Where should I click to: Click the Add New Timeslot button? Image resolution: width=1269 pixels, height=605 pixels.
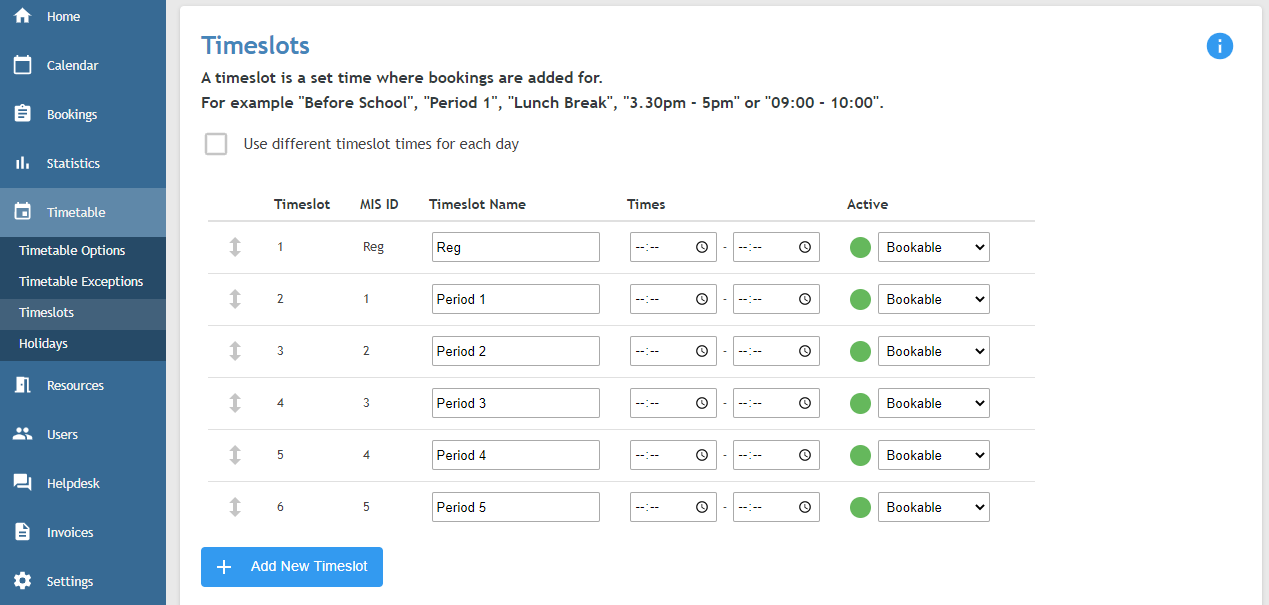292,567
